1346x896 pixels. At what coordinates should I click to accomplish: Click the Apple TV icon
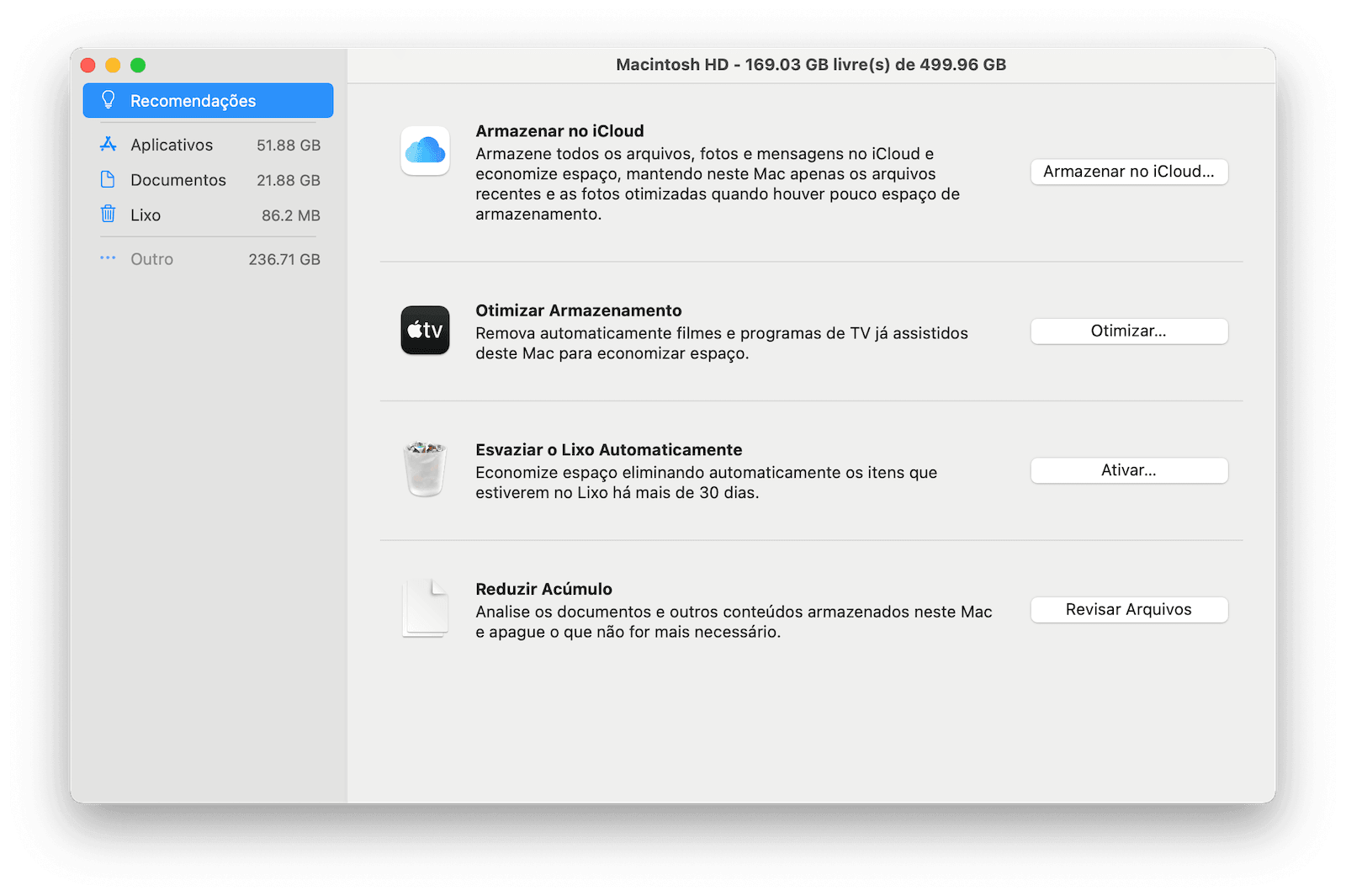(425, 330)
